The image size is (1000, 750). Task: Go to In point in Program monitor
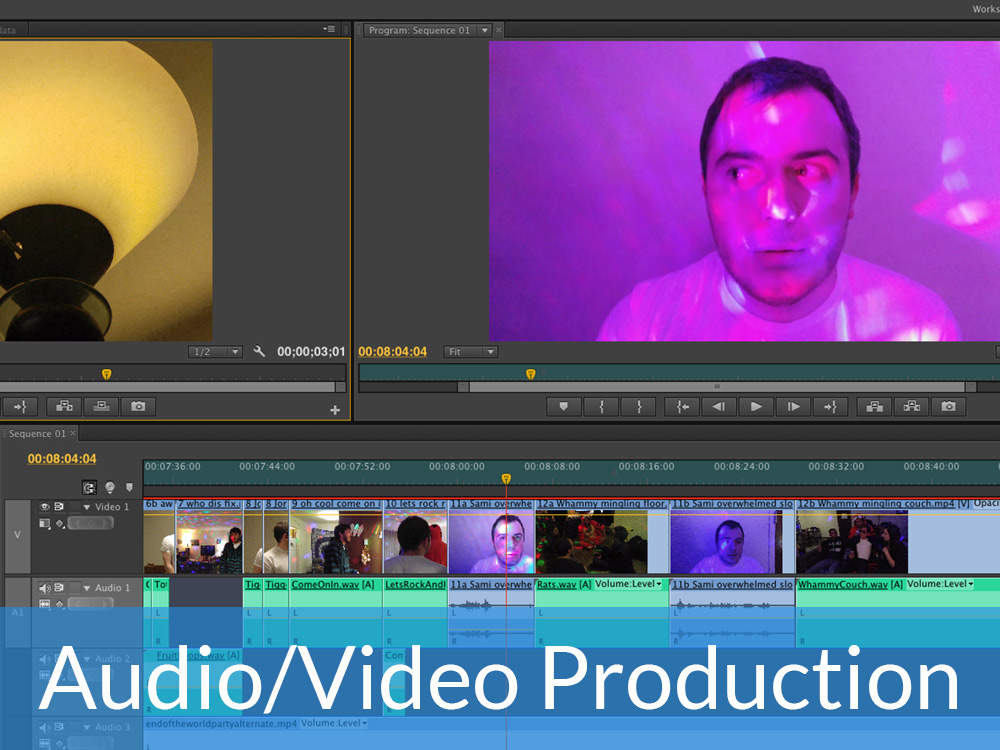pos(682,406)
